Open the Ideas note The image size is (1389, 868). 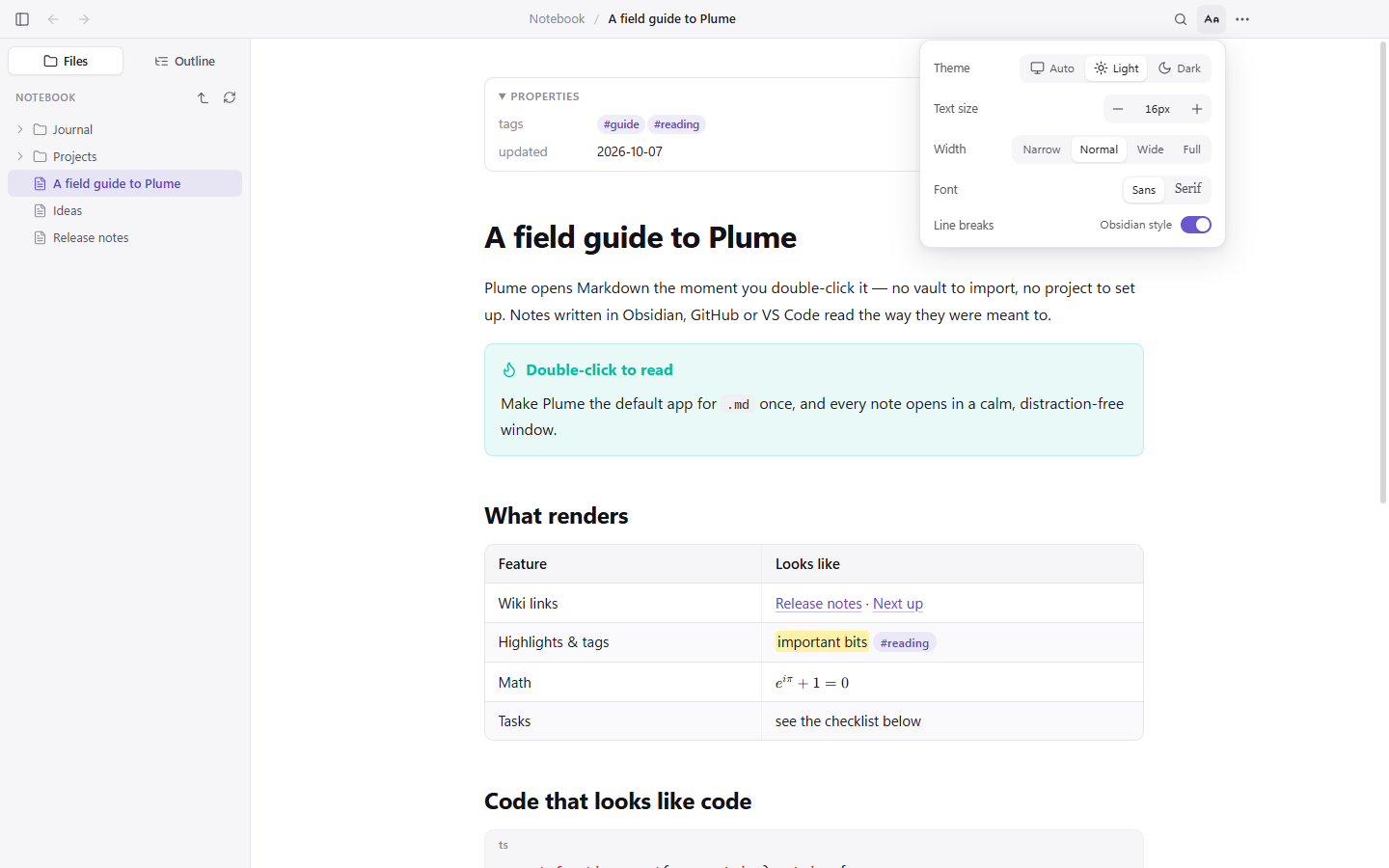(124, 210)
